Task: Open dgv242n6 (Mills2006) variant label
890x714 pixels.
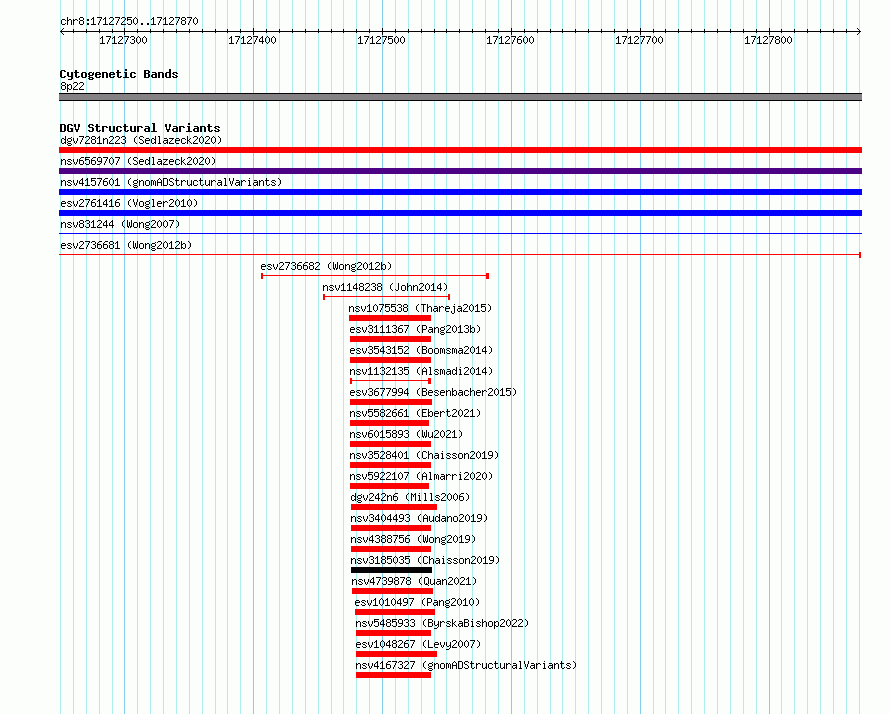Action: point(410,497)
